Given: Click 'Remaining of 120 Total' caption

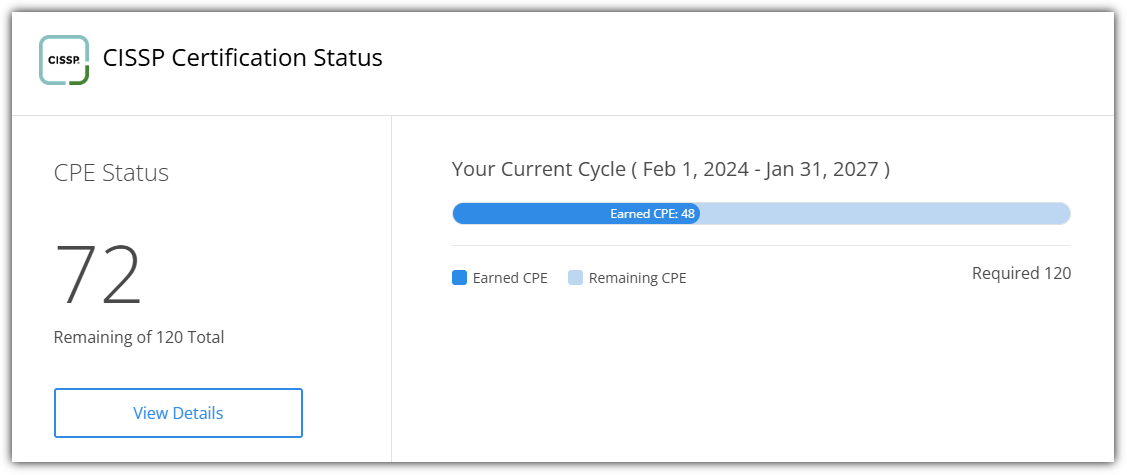Looking at the screenshot, I should tap(139, 337).
